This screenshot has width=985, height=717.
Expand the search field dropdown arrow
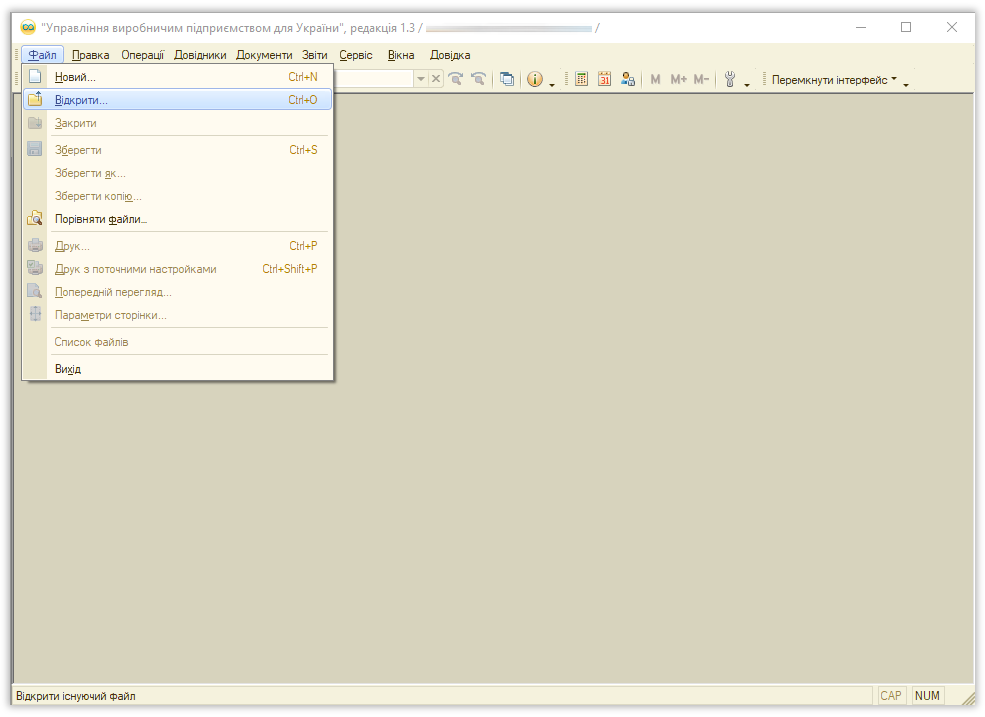click(421, 79)
